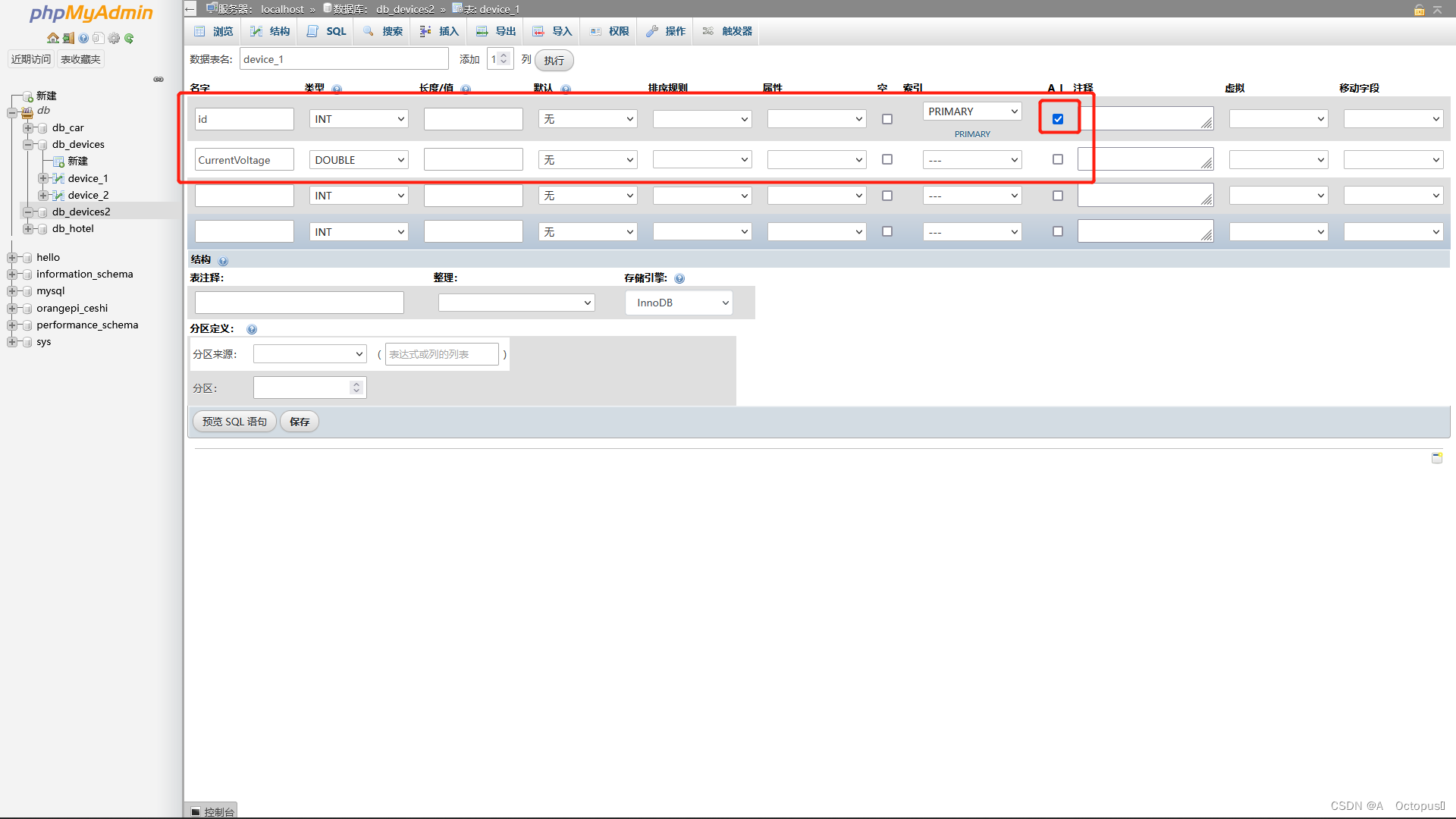Click the 保存 save button
Screen dimensions: 1456x819
[x=300, y=422]
